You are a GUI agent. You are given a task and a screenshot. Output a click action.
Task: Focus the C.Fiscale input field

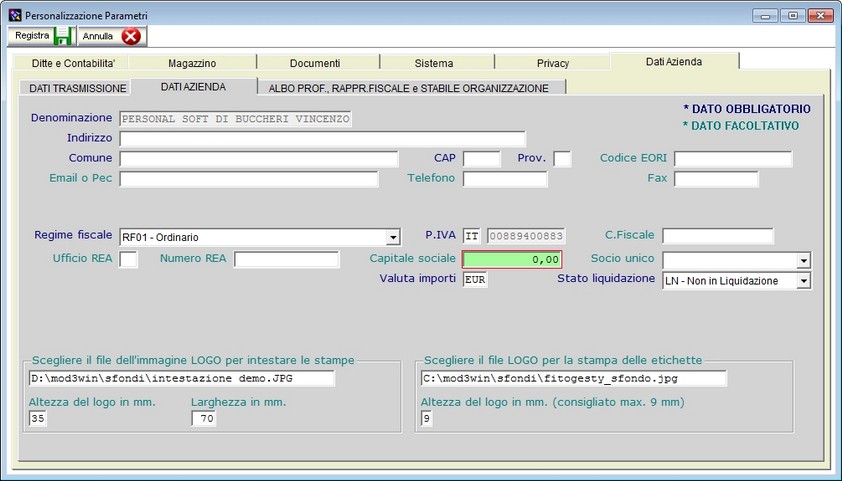pyautogui.click(x=718, y=236)
